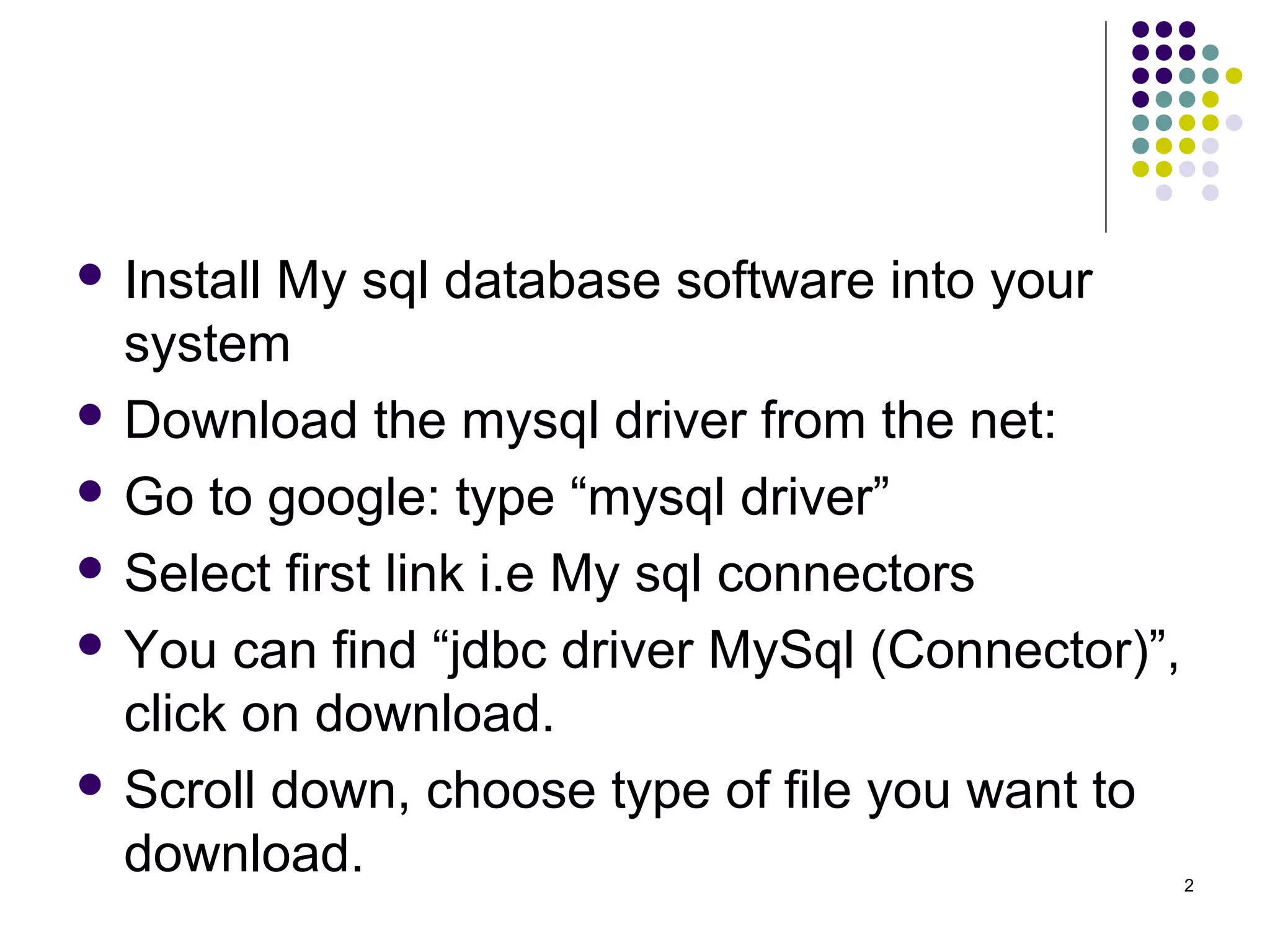This screenshot has height=952, width=1270.
Task: Click the slide number 2
Action: point(1188,886)
